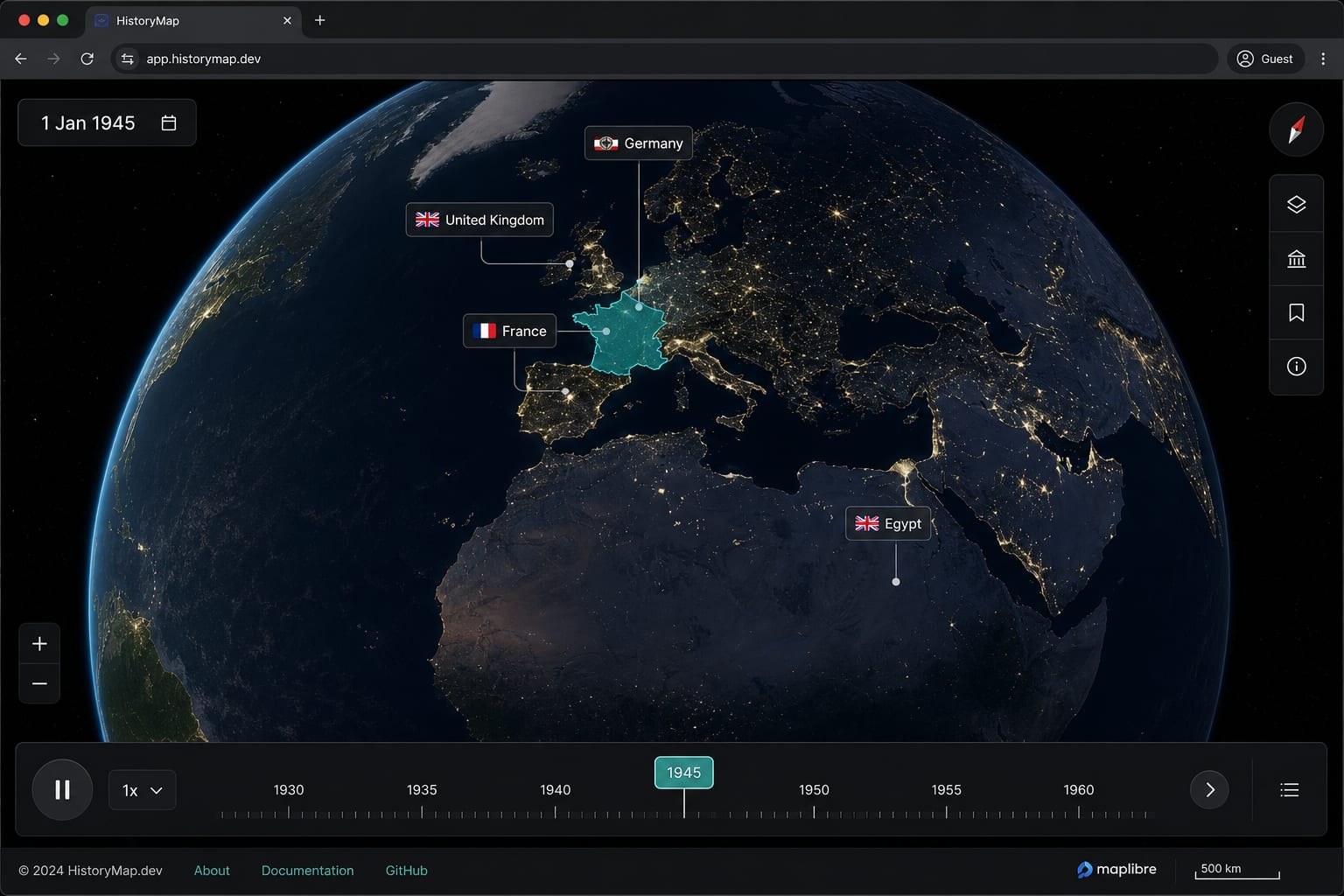1344x896 pixels.
Task: Reset map orientation with the compass
Action: pos(1296,129)
